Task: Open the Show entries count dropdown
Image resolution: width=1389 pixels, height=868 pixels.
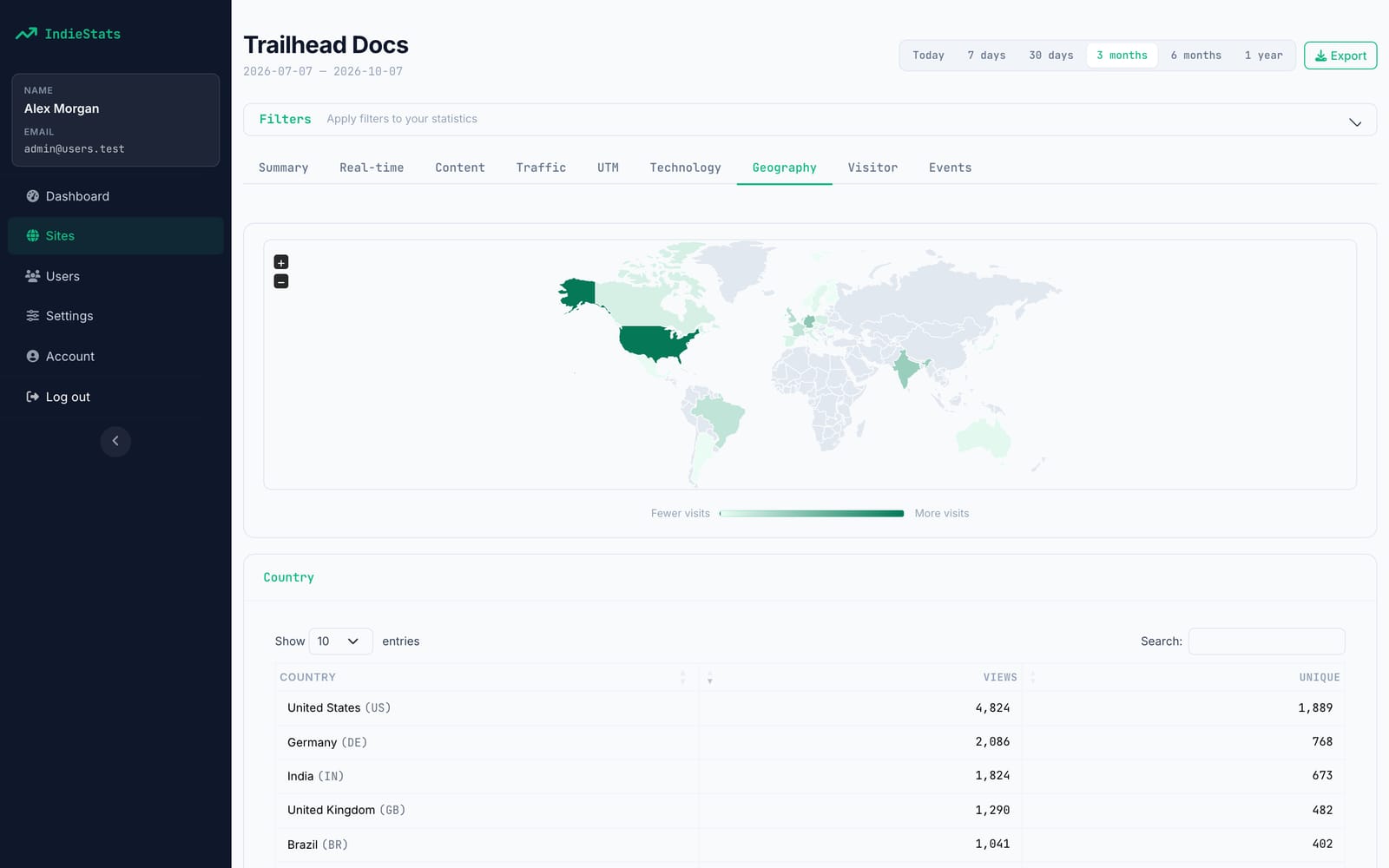Action: [340, 641]
